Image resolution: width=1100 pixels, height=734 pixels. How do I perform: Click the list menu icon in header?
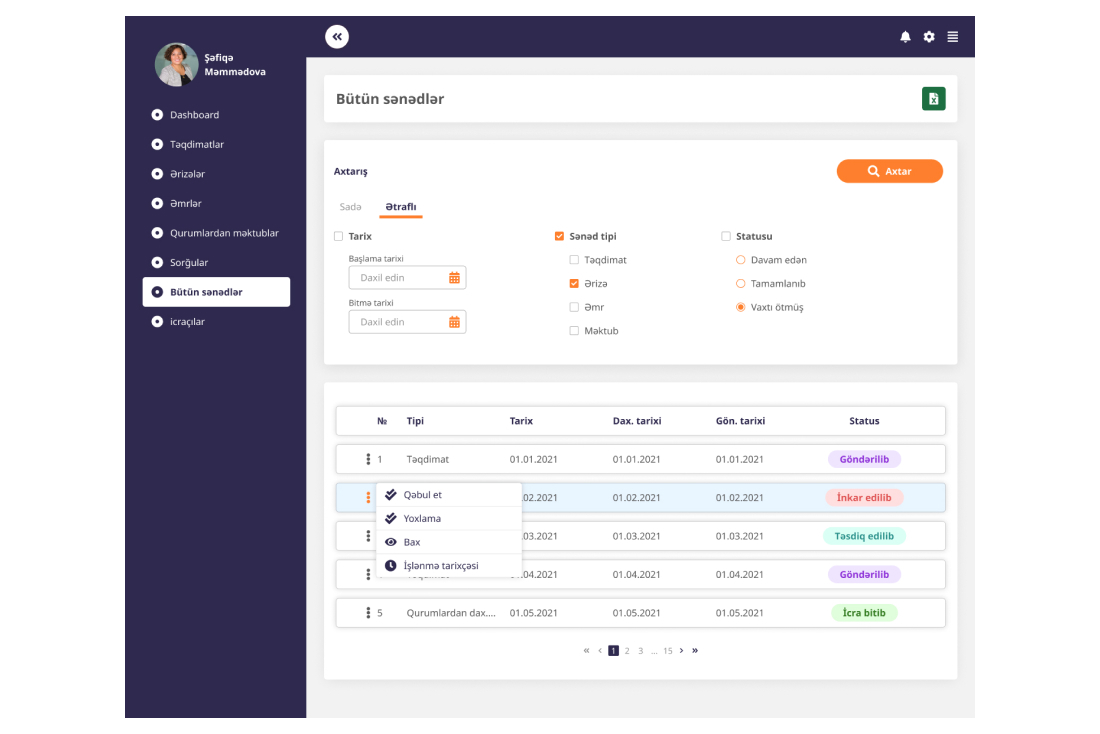tap(953, 37)
